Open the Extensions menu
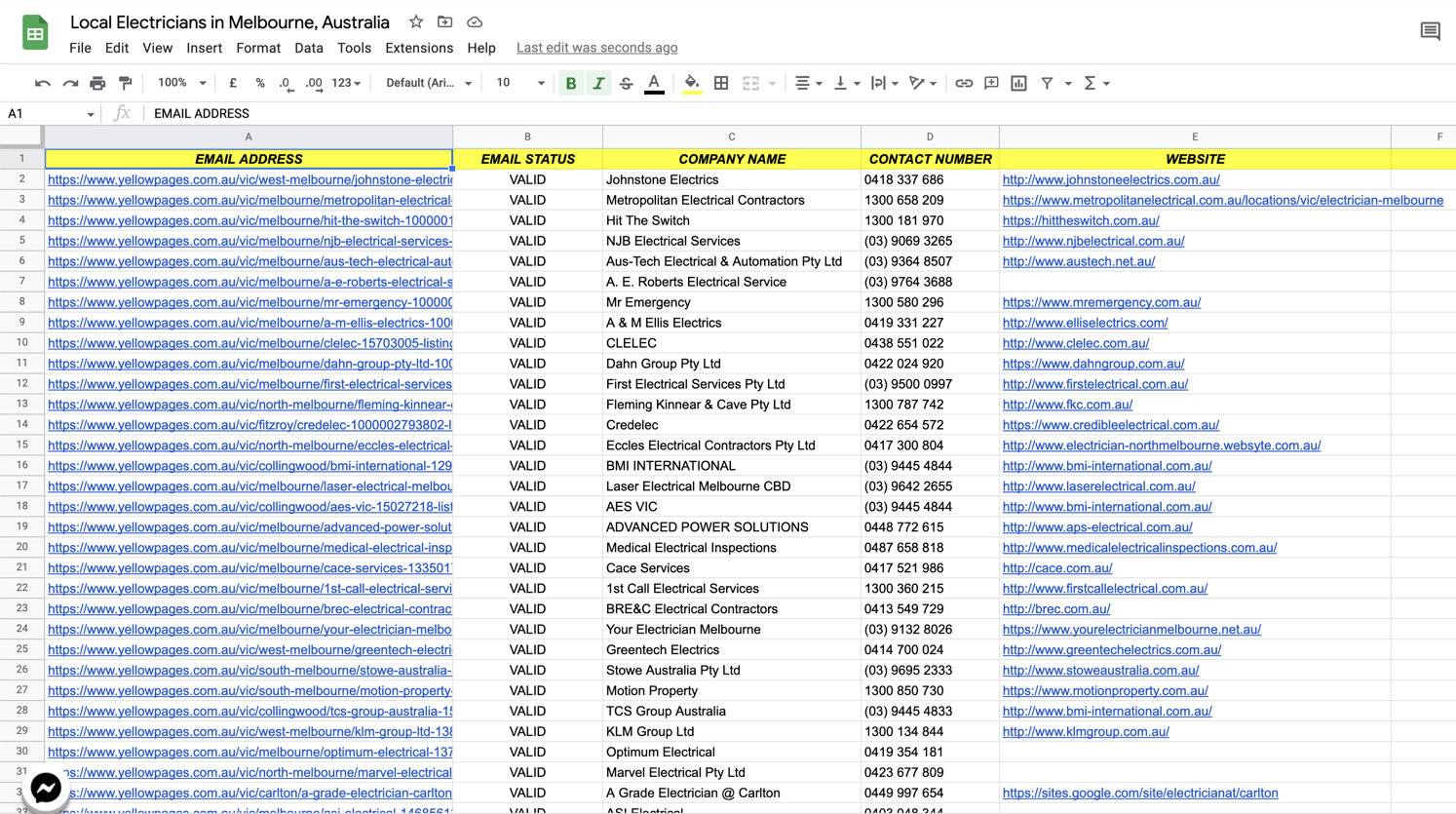The width and height of the screenshot is (1456, 814). [419, 48]
